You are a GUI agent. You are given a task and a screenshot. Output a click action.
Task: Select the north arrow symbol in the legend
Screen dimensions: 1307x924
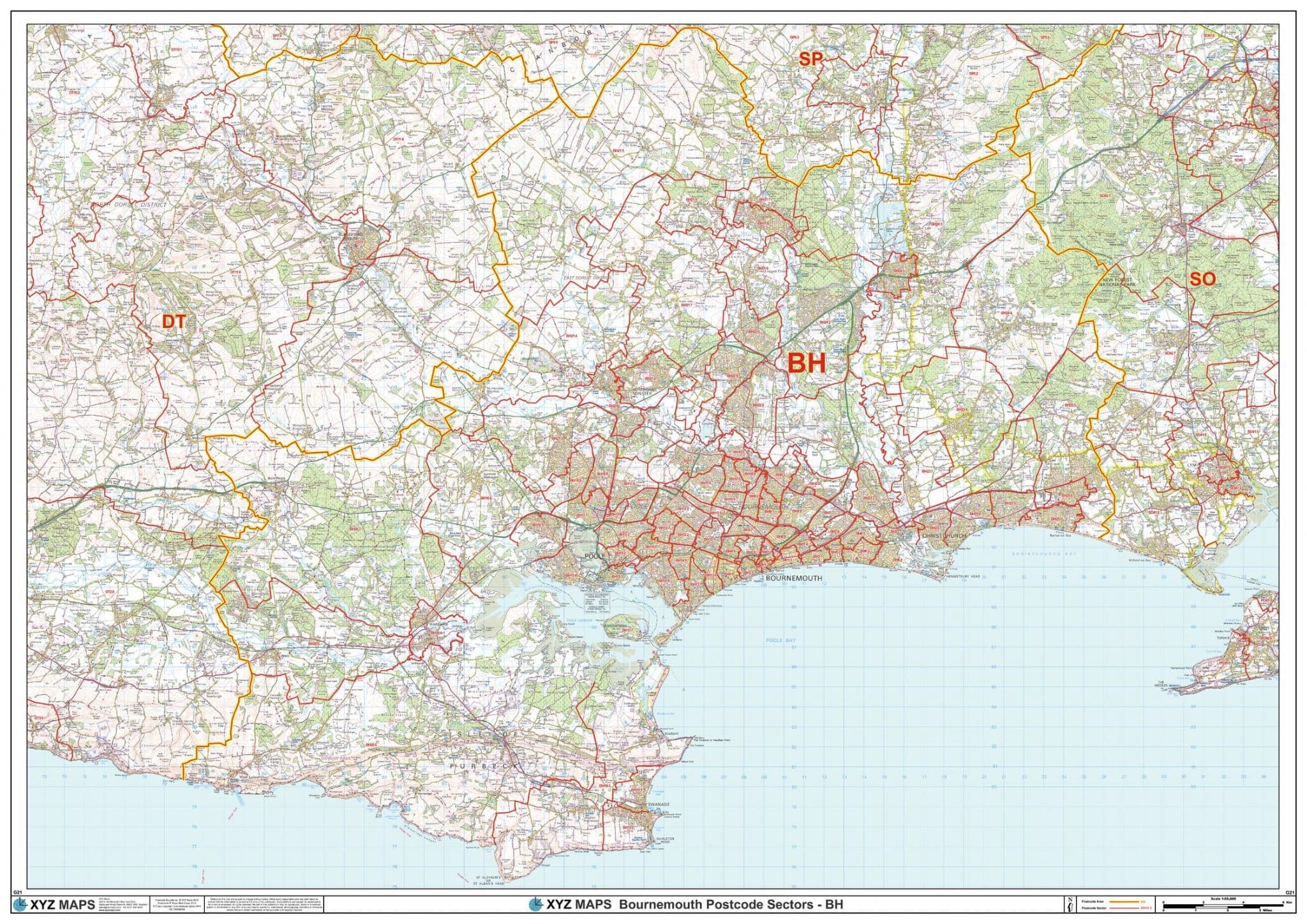[1070, 905]
